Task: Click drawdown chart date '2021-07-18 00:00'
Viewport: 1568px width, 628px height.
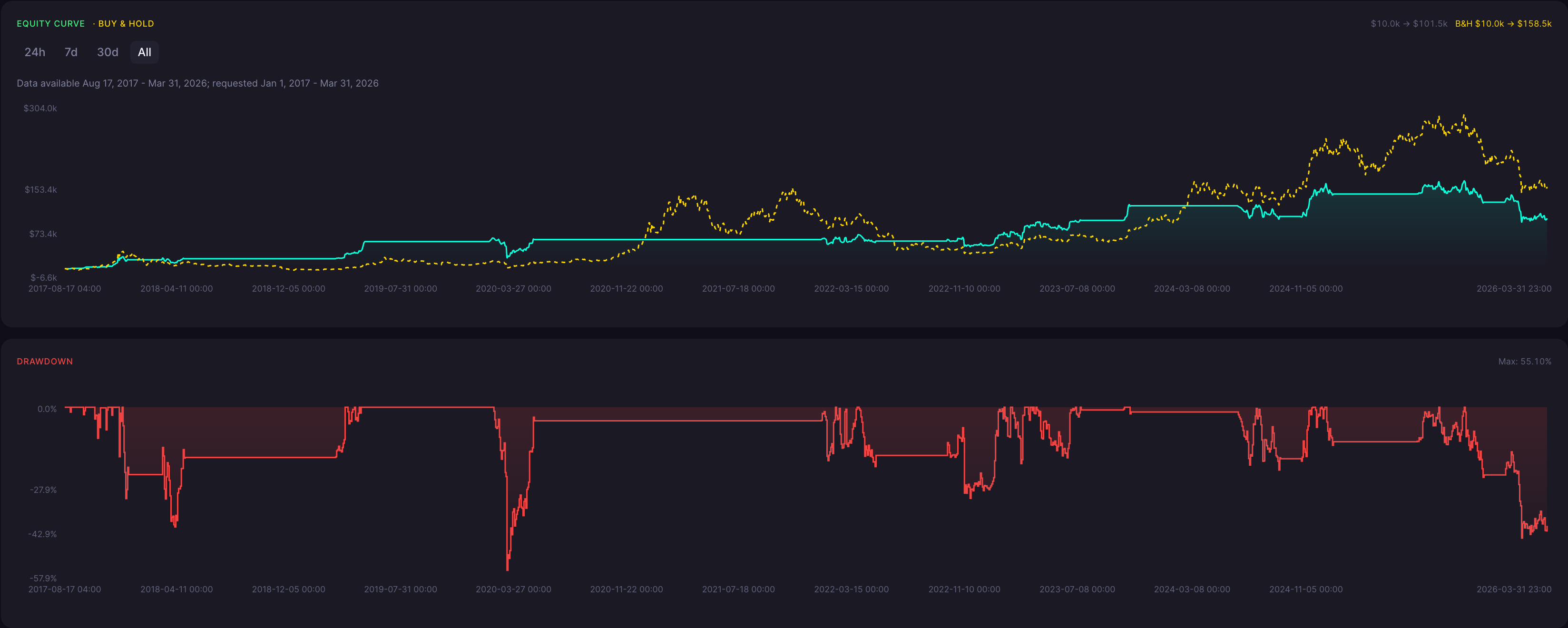Action: click(x=738, y=589)
